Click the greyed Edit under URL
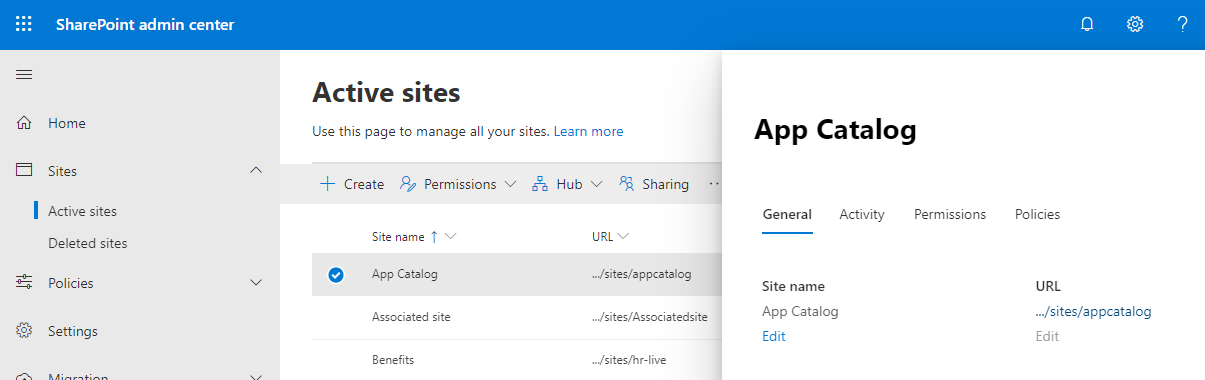Screen dimensions: 1205x380 click(x=1047, y=336)
